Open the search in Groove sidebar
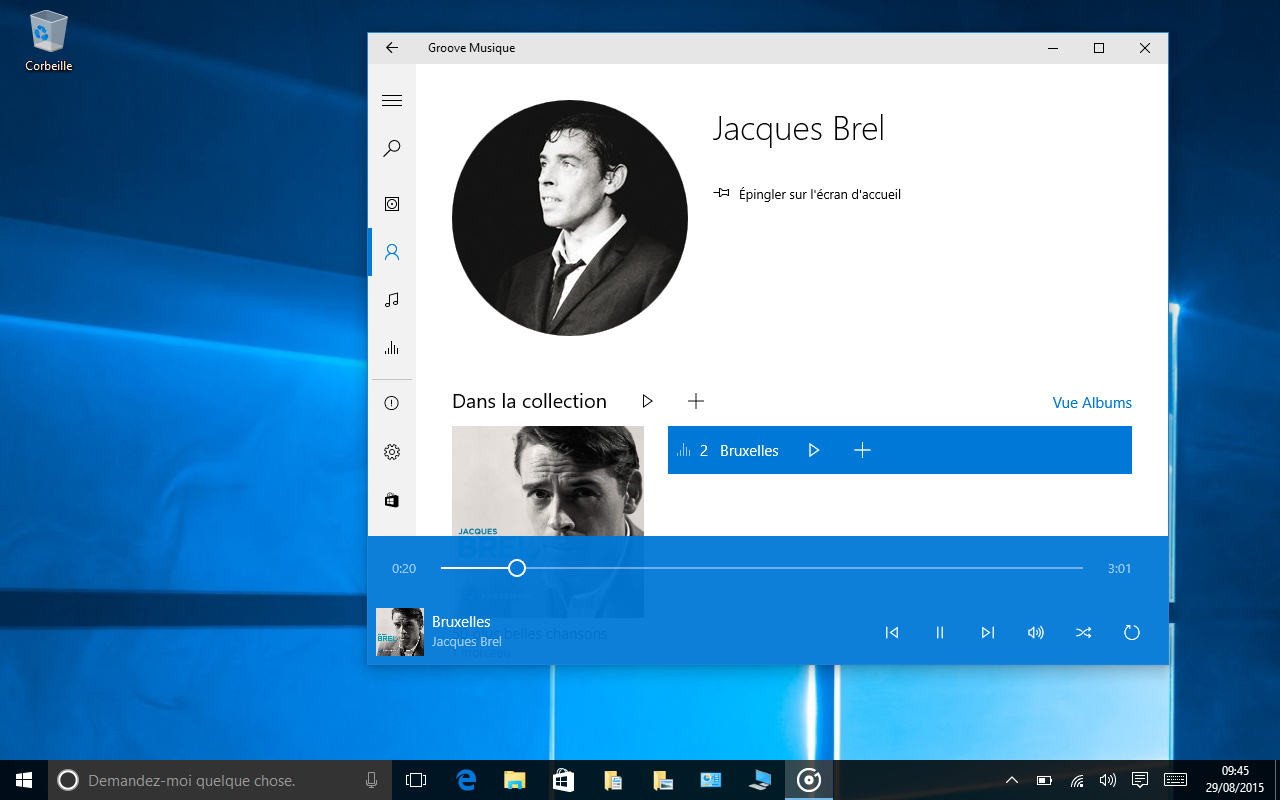 pos(392,149)
